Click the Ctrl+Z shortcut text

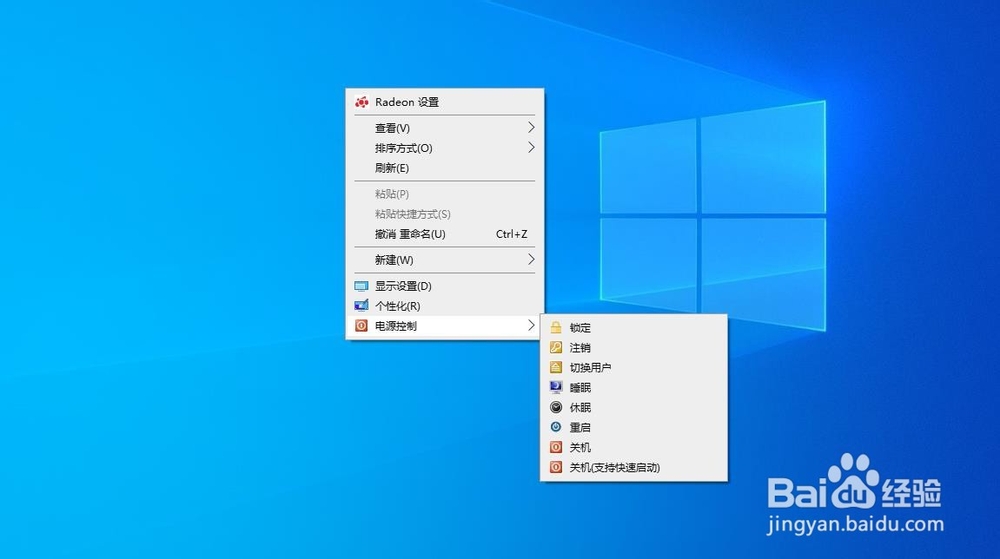point(511,234)
